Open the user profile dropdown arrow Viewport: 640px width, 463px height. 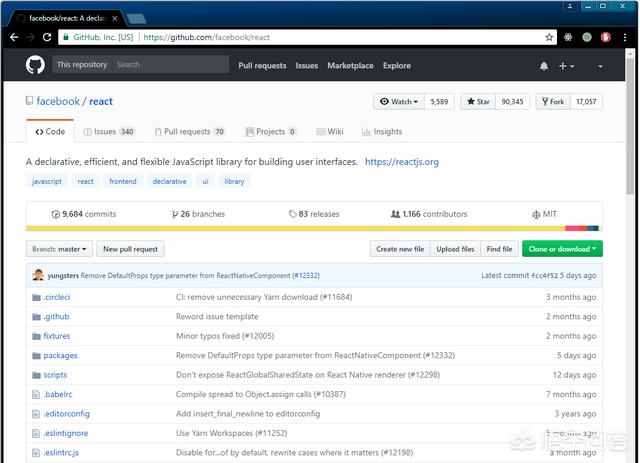click(600, 66)
